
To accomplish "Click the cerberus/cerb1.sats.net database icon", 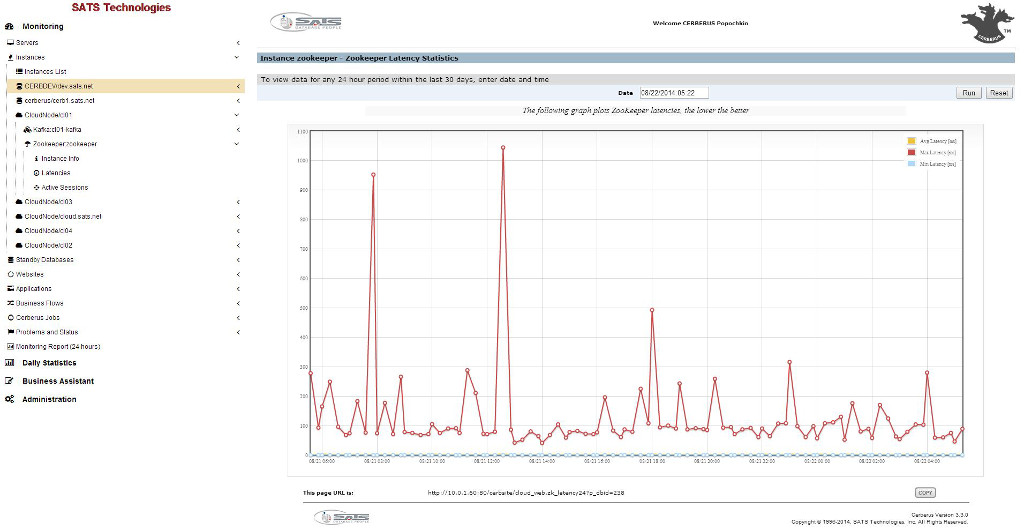I will click(x=19, y=101).
